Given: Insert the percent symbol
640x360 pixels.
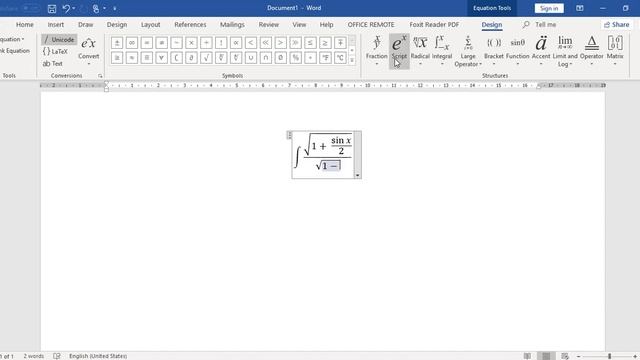Looking at the screenshot, I should point(296,58).
